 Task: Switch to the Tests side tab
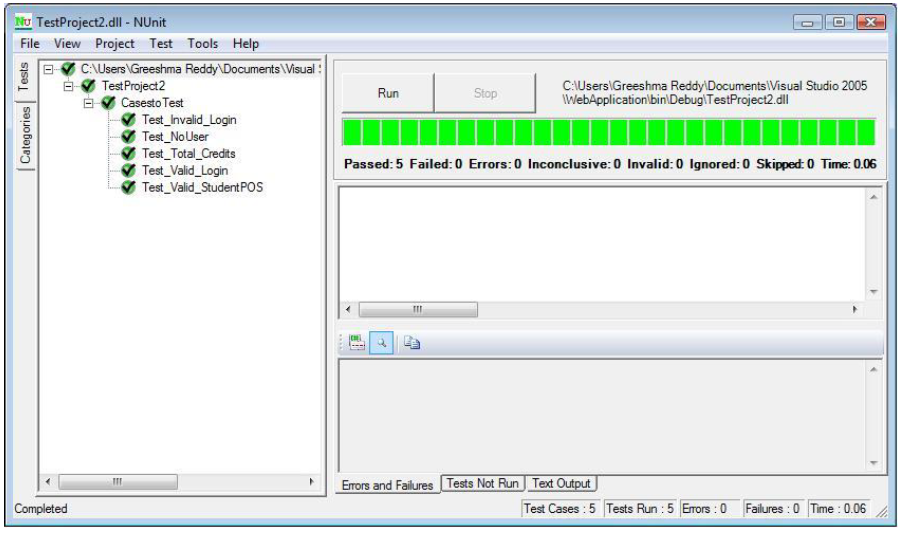click(x=24, y=77)
